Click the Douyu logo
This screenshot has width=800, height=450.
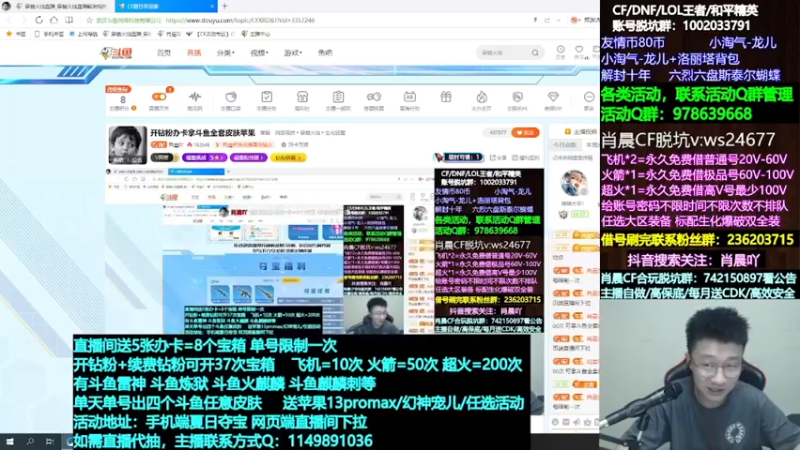[116, 53]
